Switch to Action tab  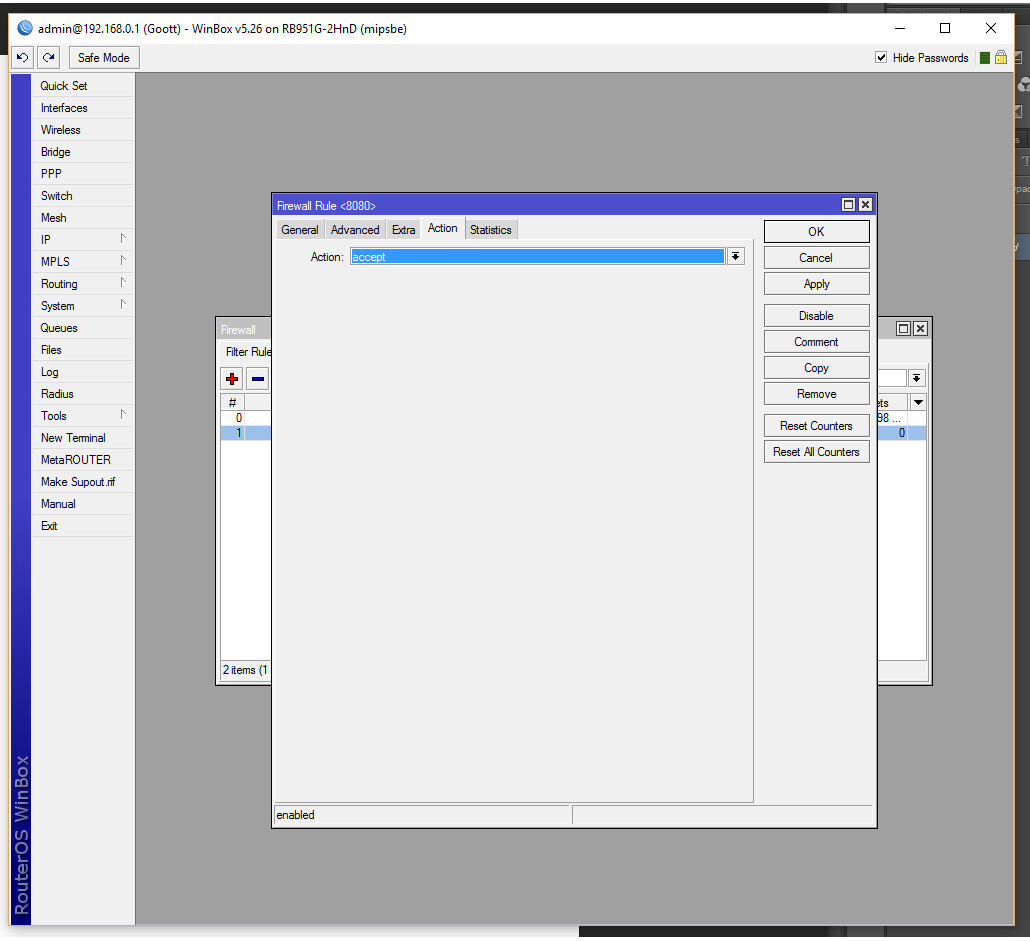pyautogui.click(x=443, y=229)
